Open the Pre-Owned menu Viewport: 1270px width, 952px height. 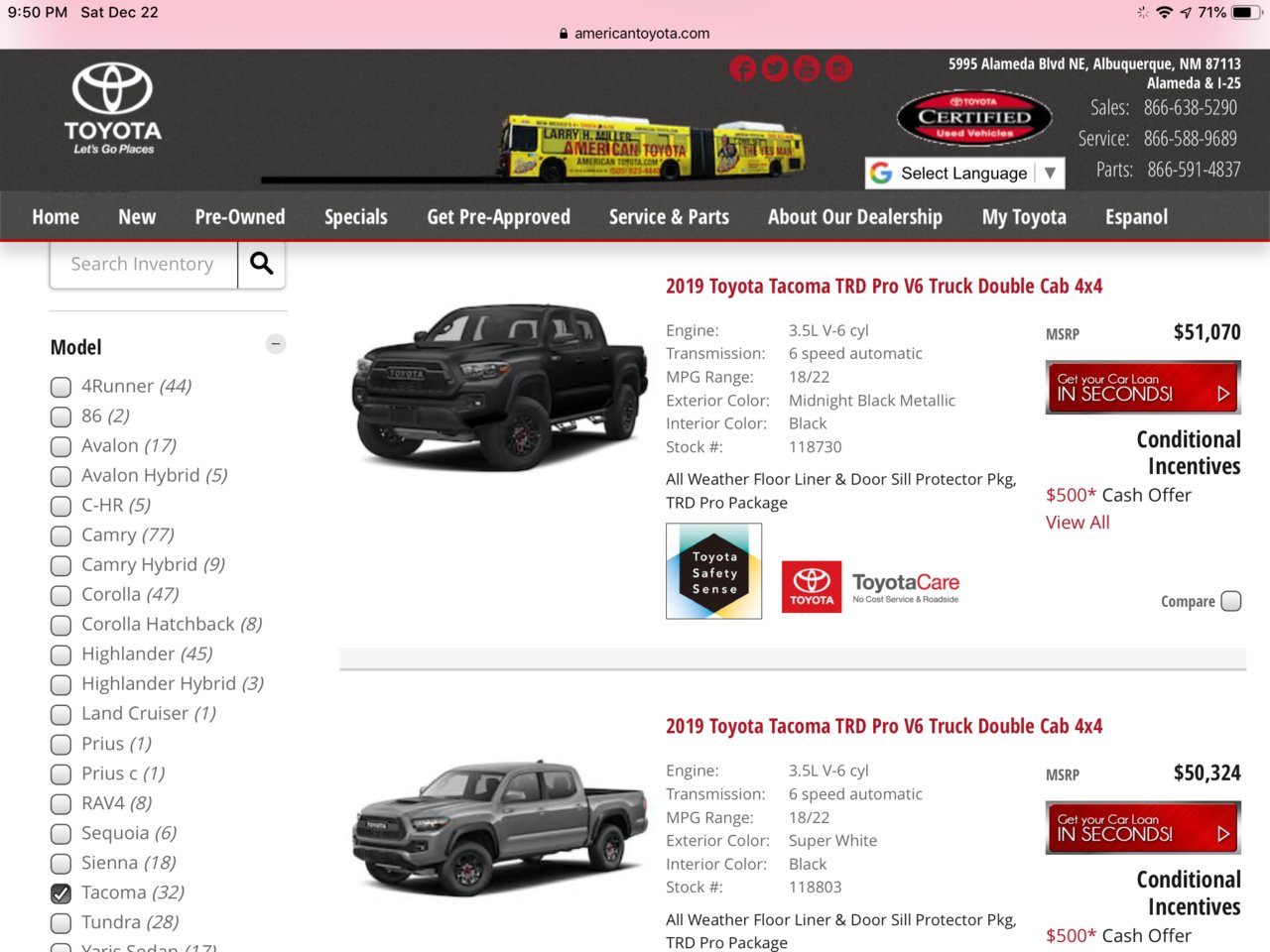coord(240,216)
